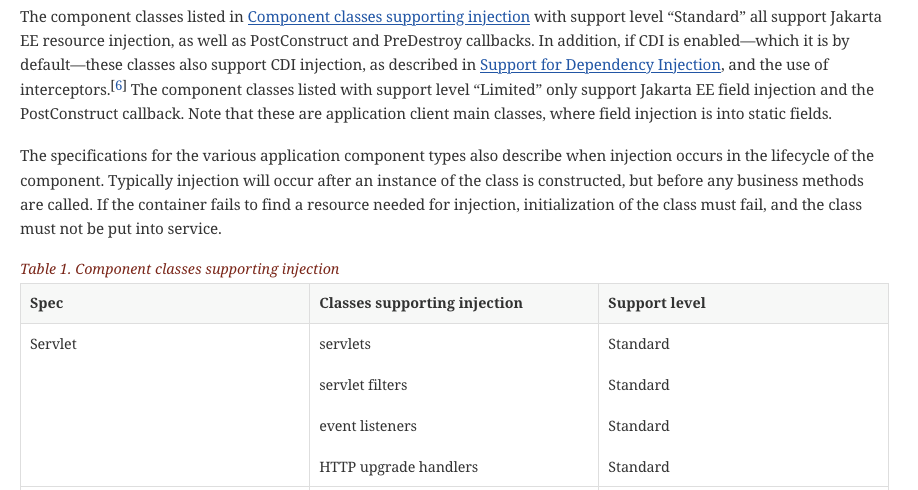Click Standard level for HTTP upgrade handlers
918x490 pixels.
pos(638,467)
